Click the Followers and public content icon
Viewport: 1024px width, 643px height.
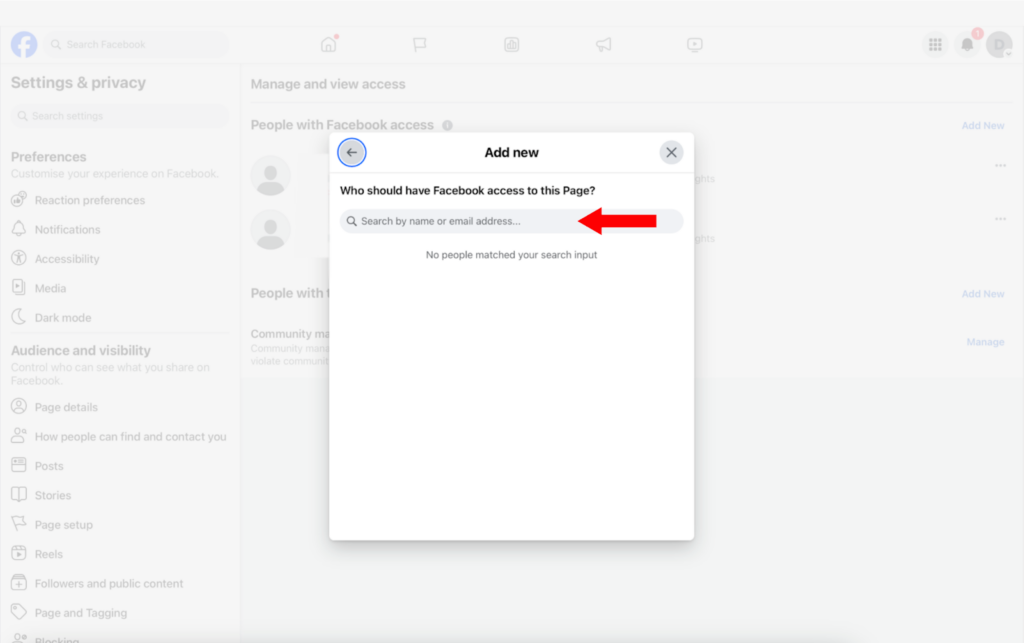point(19,582)
